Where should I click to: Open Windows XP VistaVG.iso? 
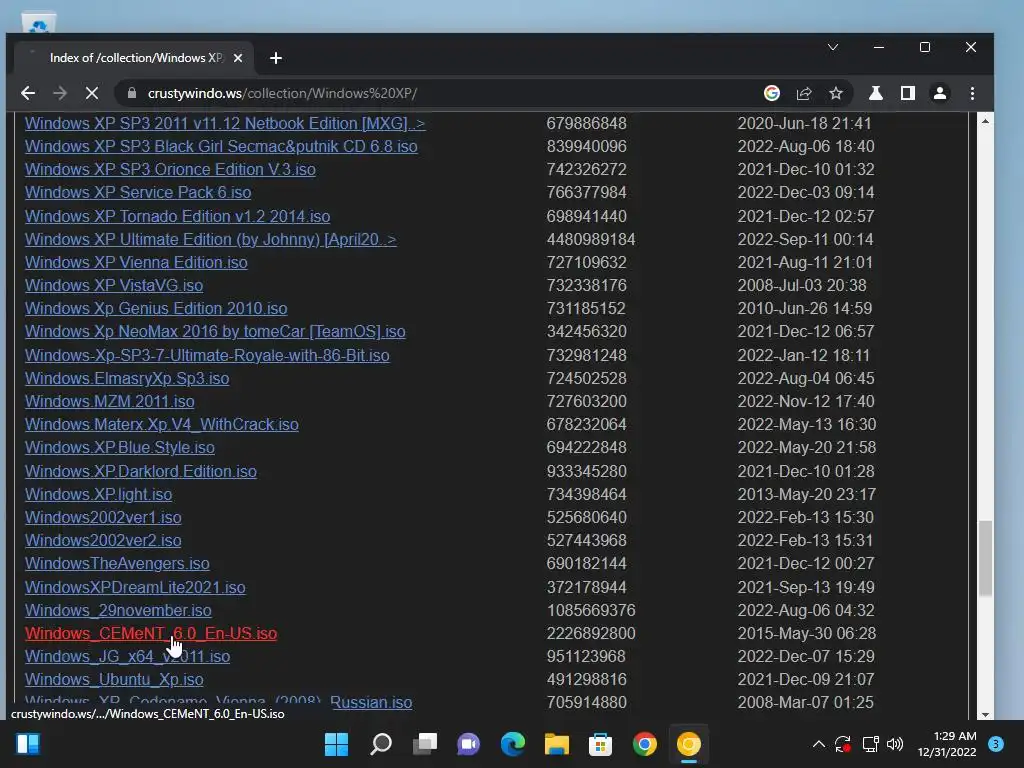coord(114,285)
